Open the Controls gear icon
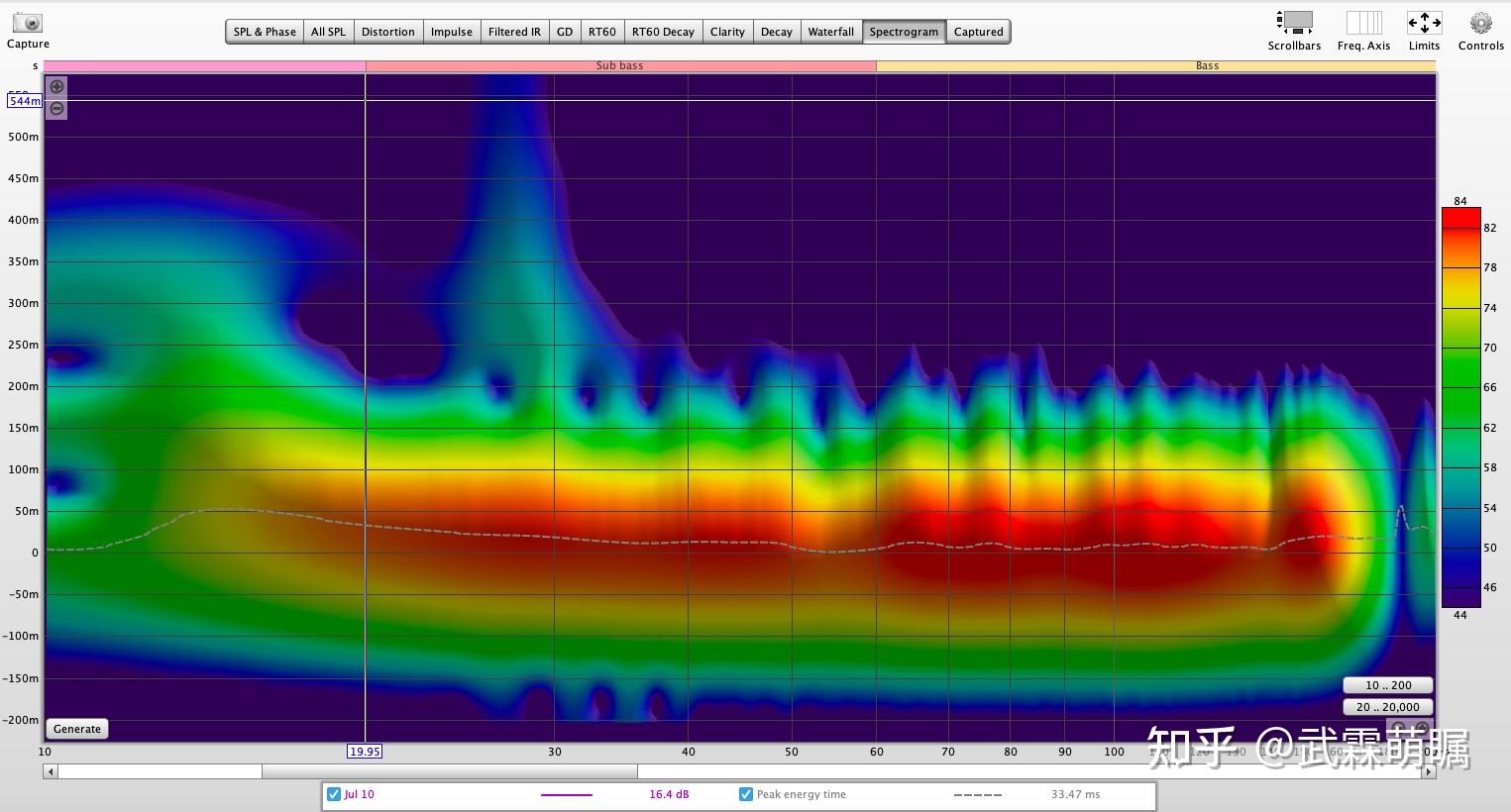The height and width of the screenshot is (812, 1511). [x=1480, y=22]
